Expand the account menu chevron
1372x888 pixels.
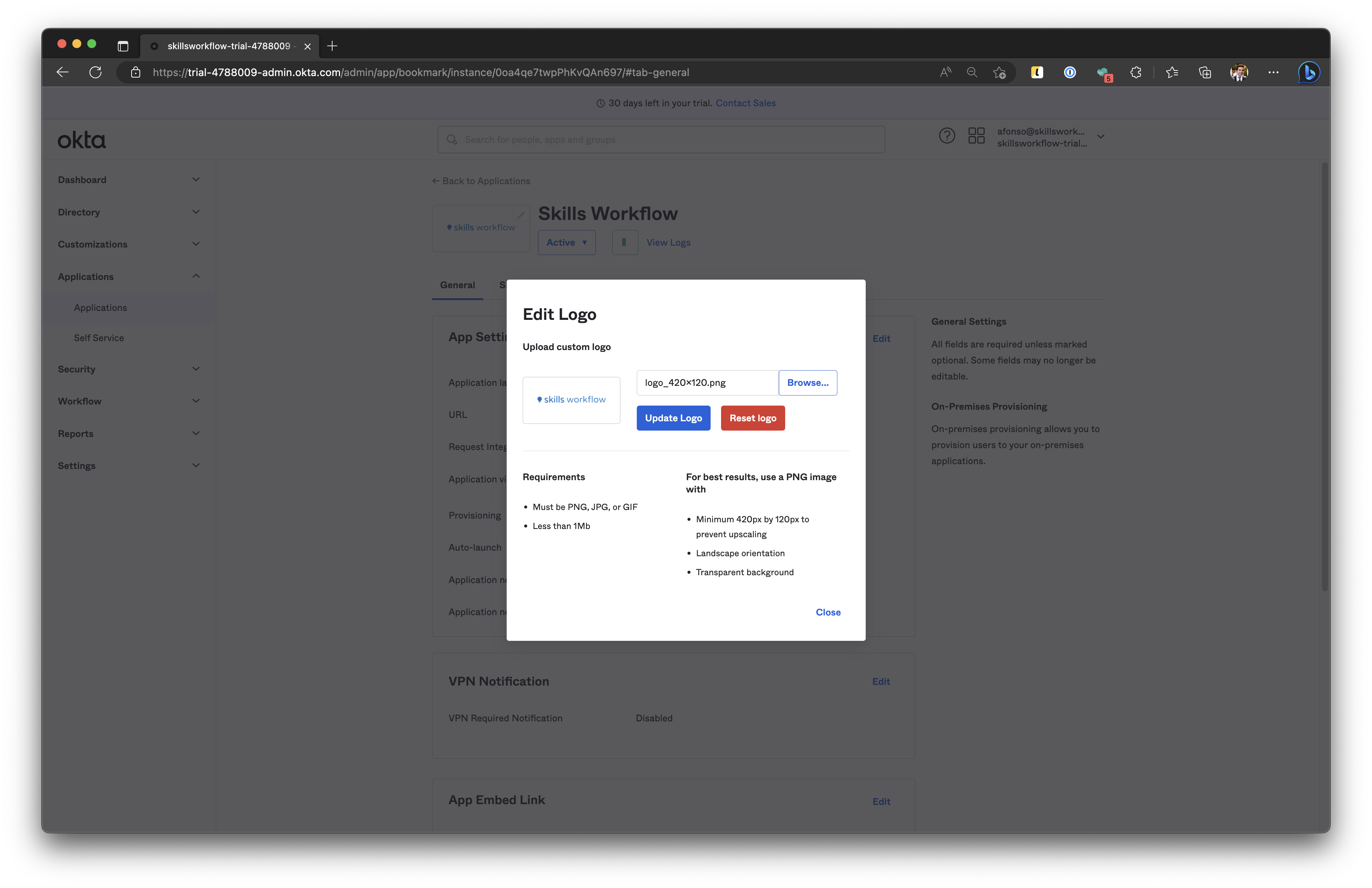1101,136
